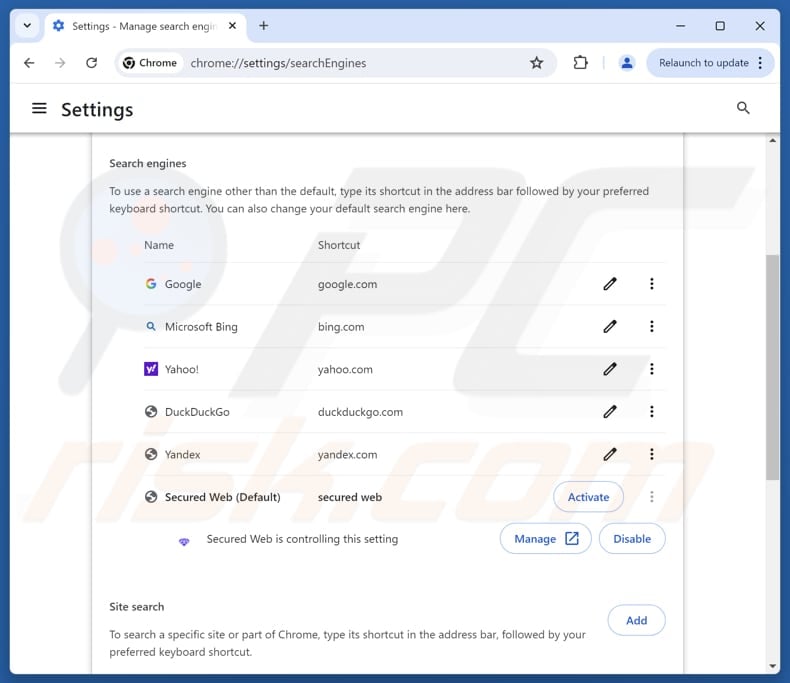Add a new site search
The image size is (790, 683).
tap(636, 621)
